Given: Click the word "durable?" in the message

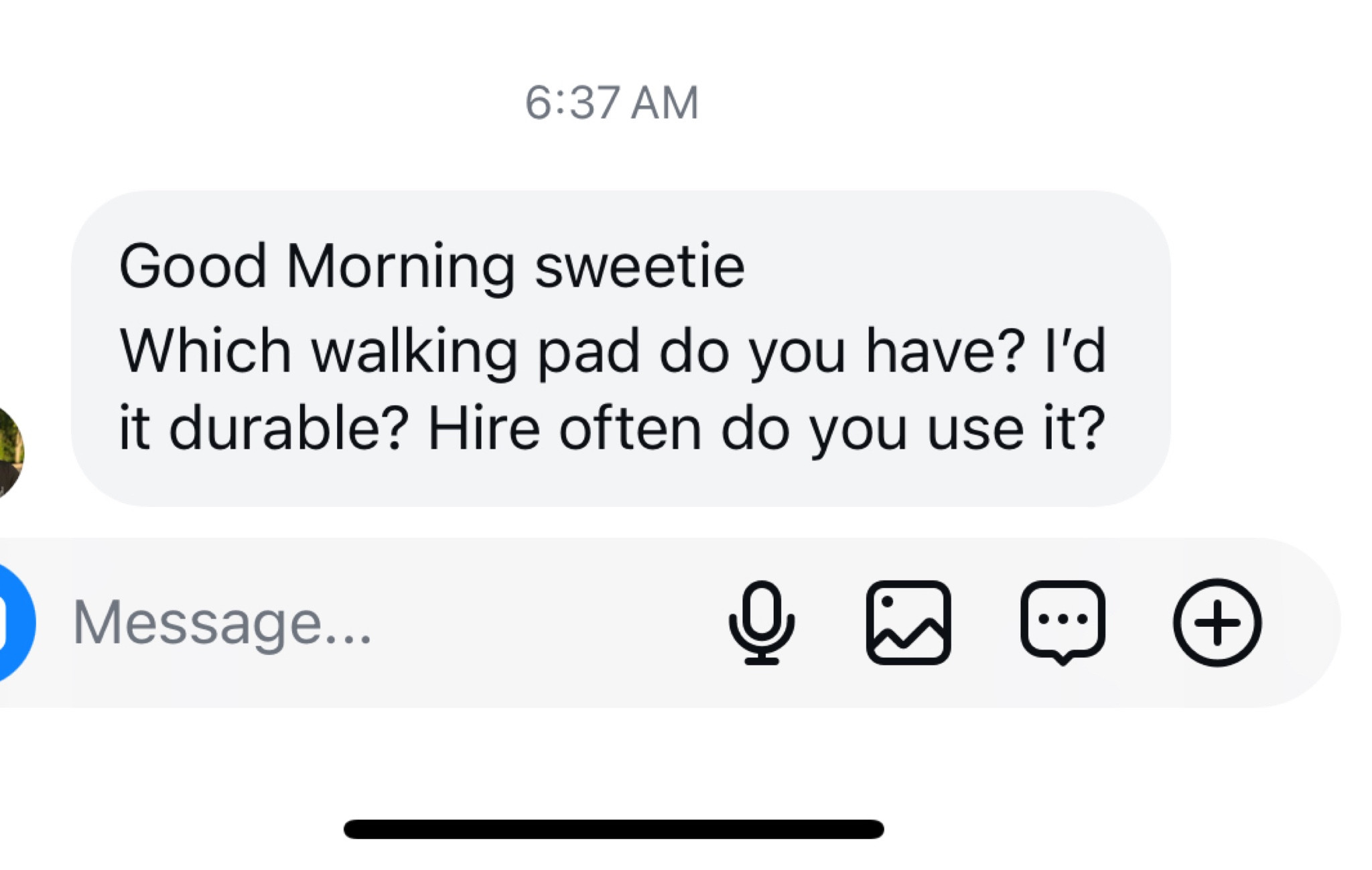Looking at the screenshot, I should click(x=289, y=429).
